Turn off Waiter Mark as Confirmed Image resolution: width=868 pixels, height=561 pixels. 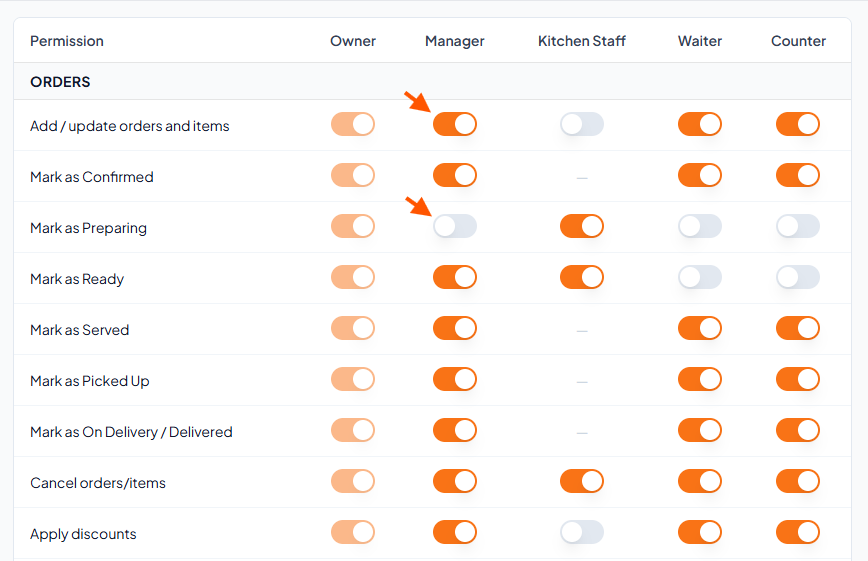[x=700, y=175]
